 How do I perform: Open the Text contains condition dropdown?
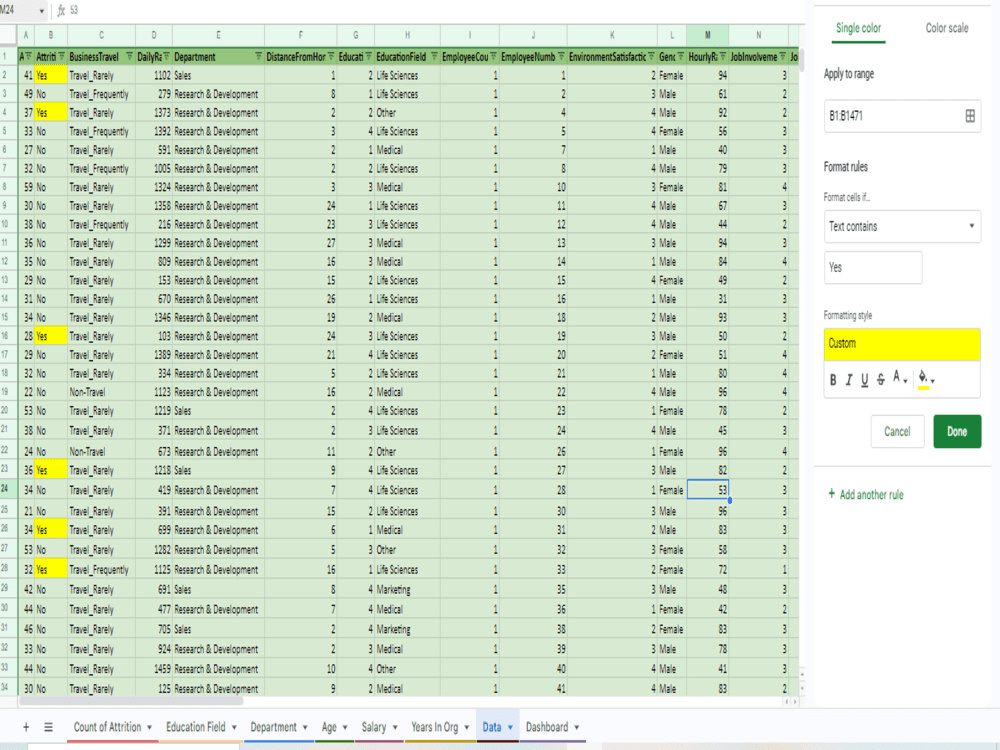[x=900, y=227]
